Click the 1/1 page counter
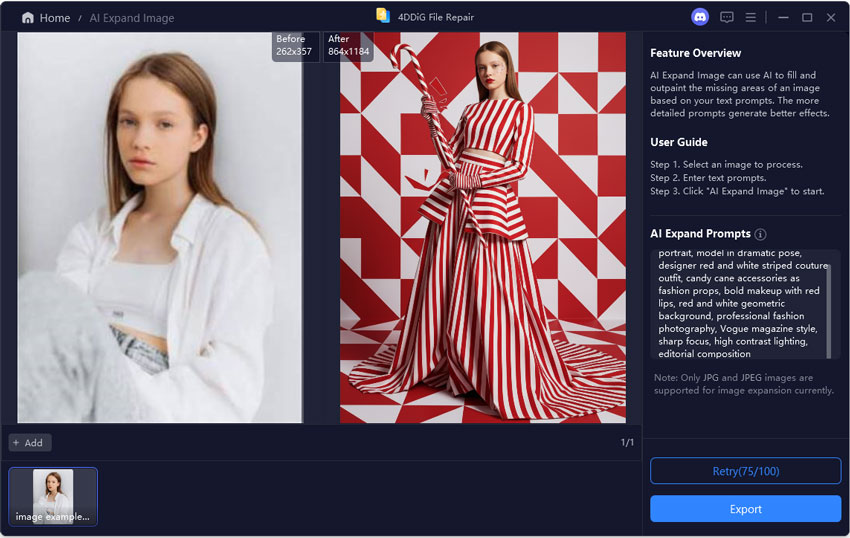This screenshot has width=850, height=538. click(x=627, y=443)
